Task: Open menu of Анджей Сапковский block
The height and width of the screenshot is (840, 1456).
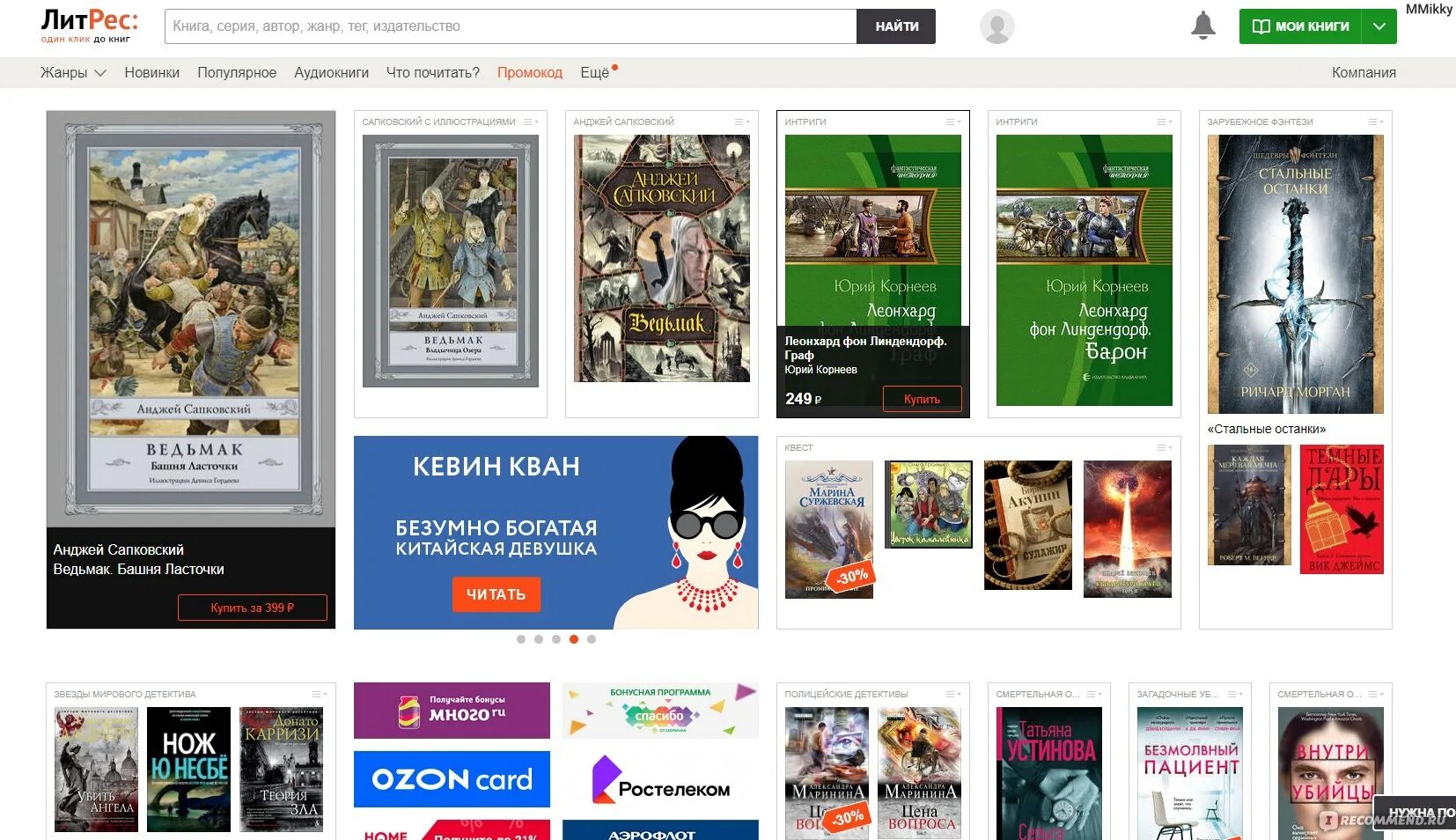Action: 742,122
